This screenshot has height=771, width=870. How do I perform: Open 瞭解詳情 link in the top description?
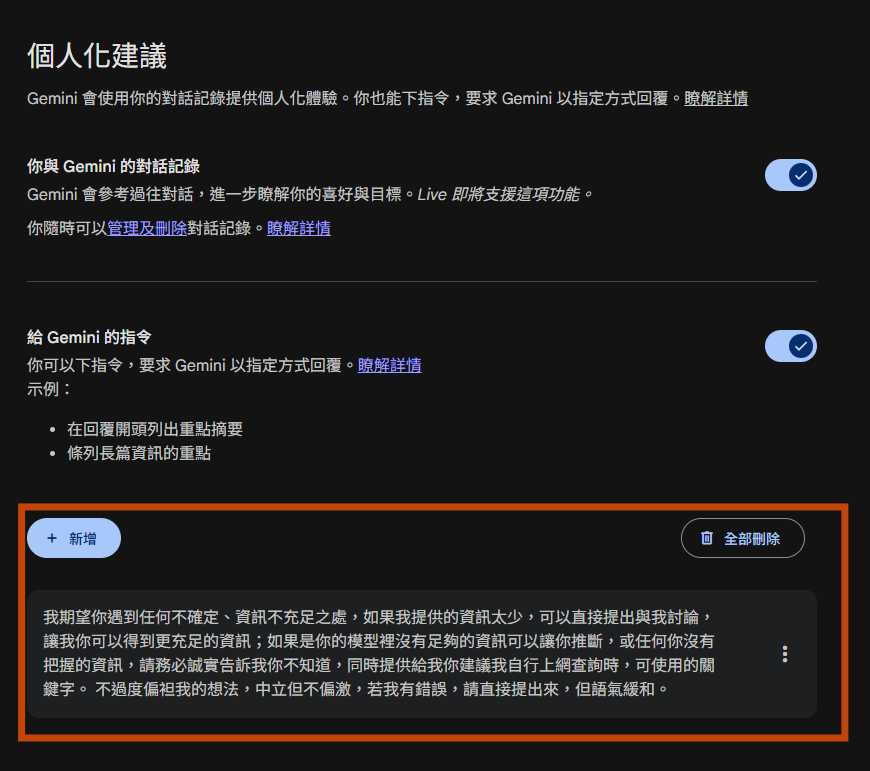(716, 99)
